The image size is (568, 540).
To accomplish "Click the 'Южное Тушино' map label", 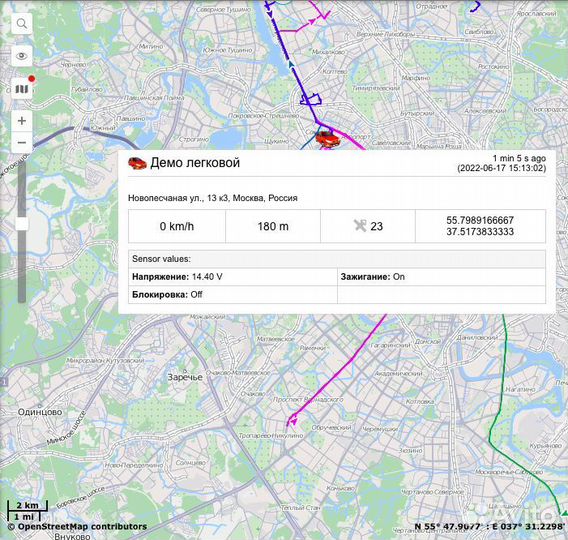I will (228, 50).
